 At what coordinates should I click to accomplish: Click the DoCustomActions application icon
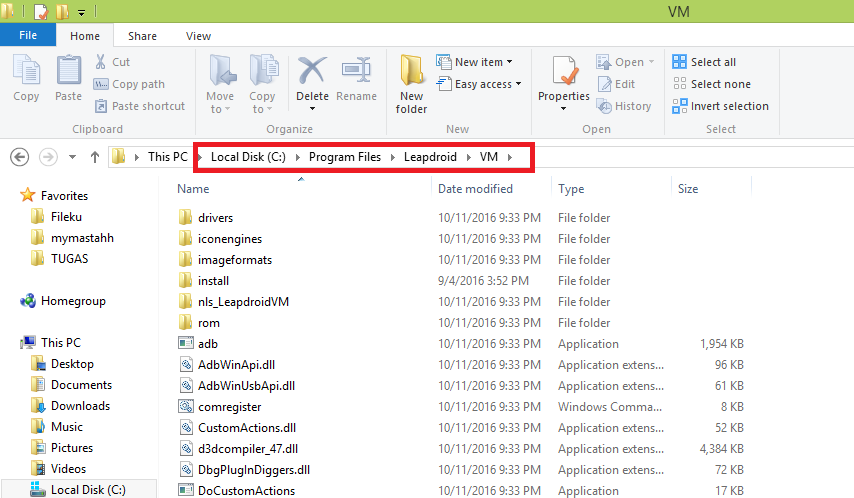point(186,490)
